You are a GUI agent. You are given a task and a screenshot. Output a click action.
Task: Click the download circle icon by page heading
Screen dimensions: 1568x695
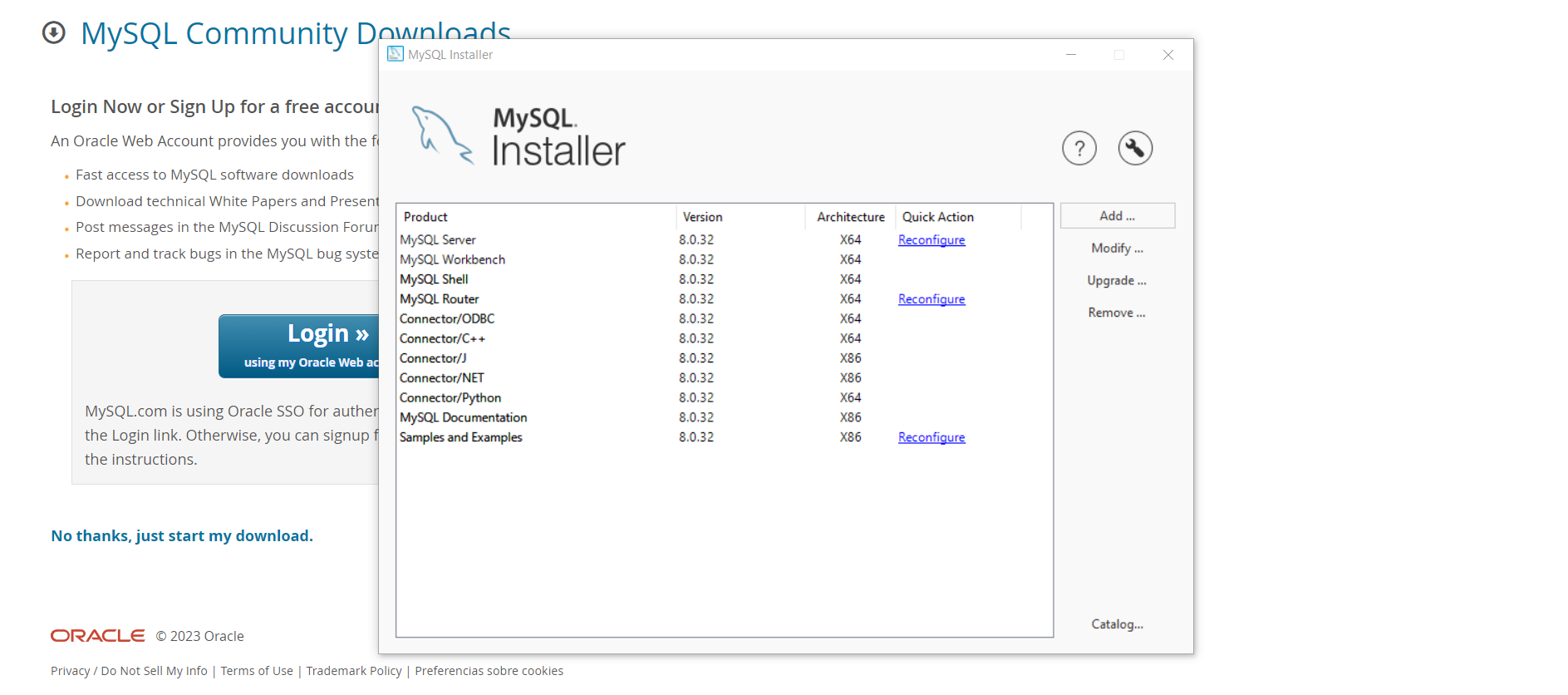click(54, 32)
